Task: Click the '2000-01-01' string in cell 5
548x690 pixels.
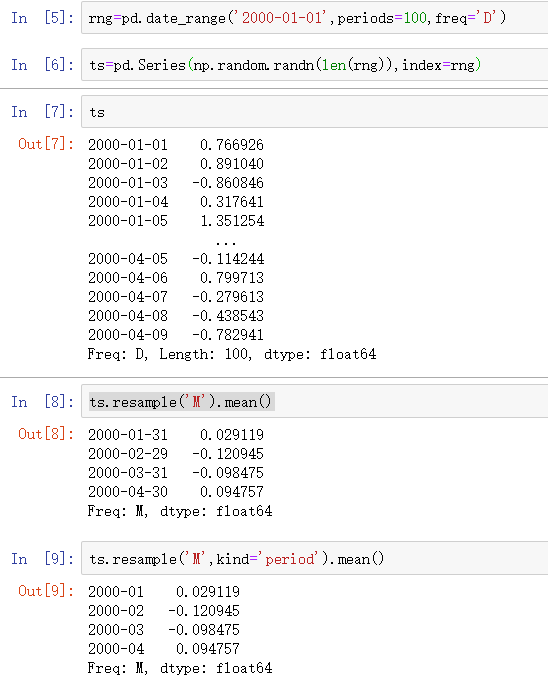Action: point(282,18)
